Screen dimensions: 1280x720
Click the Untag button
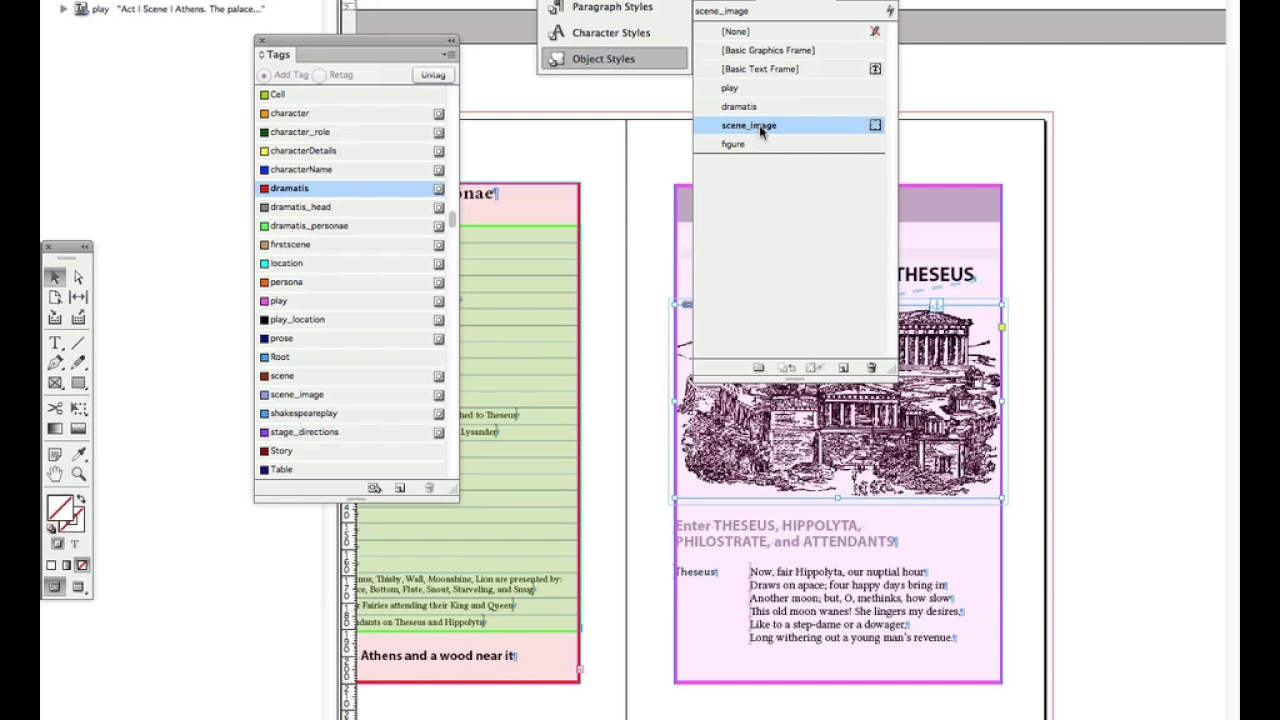coord(433,75)
